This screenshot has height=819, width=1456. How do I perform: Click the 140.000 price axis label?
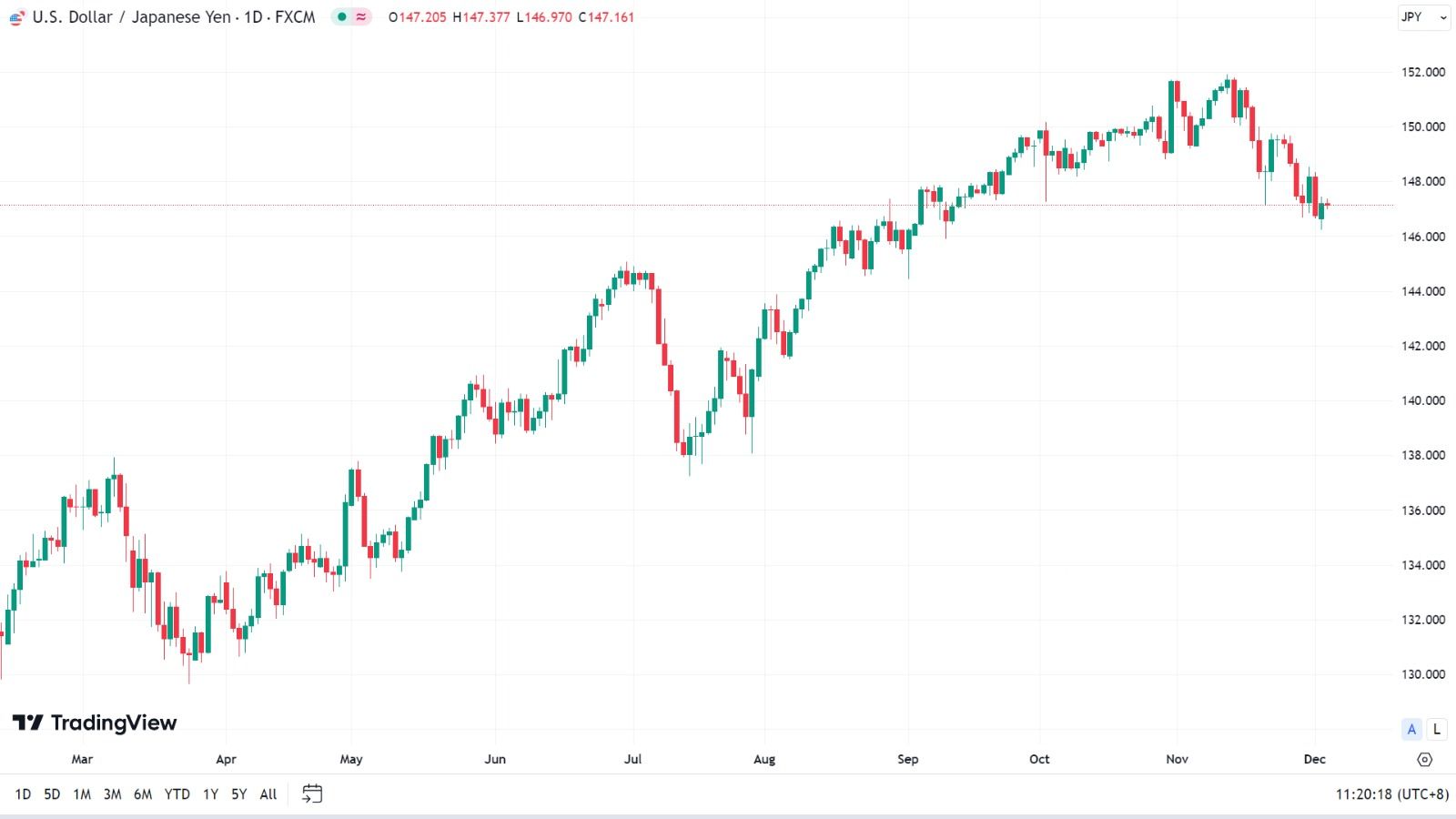(1423, 400)
